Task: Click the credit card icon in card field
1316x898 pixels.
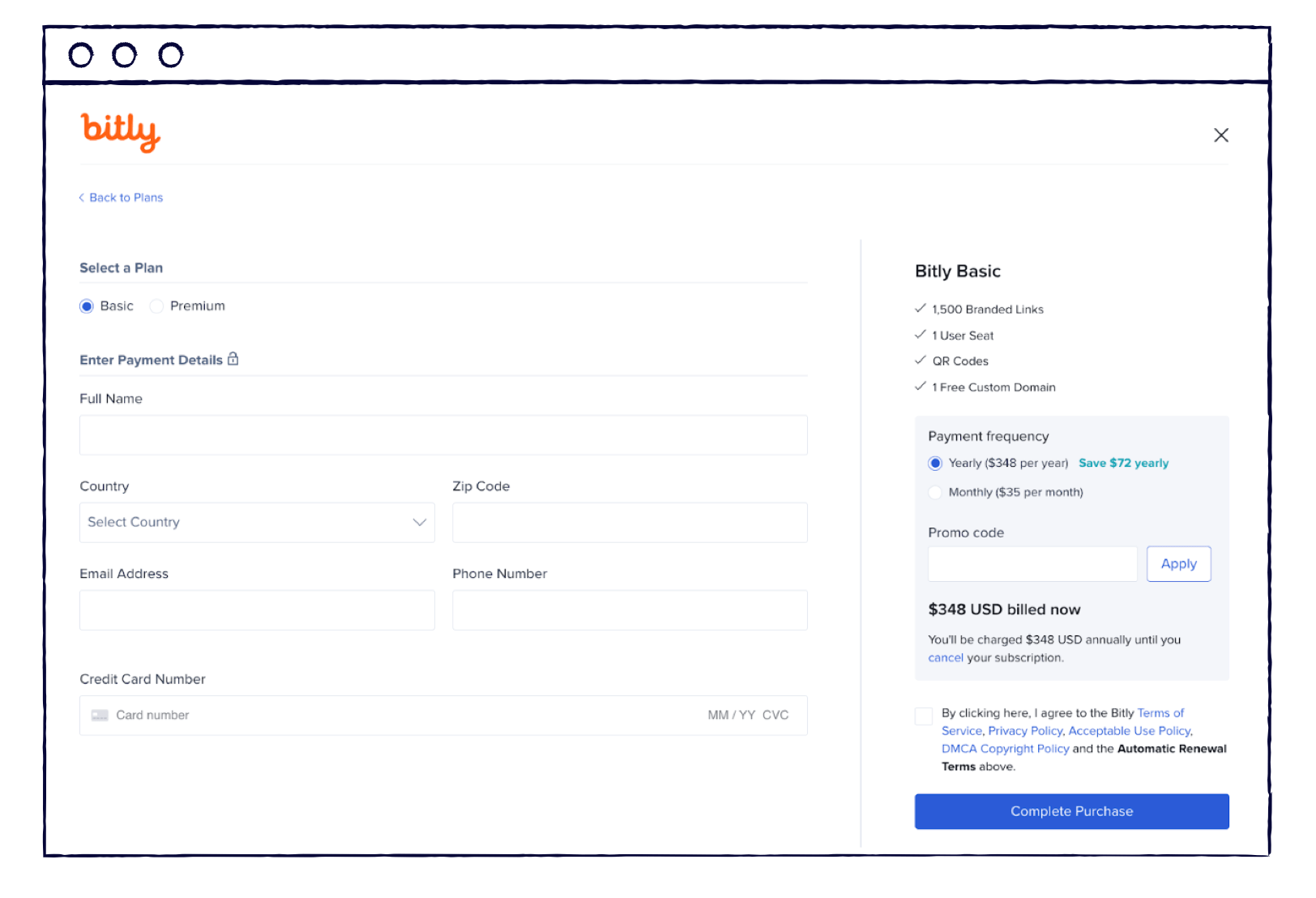Action: (x=100, y=715)
